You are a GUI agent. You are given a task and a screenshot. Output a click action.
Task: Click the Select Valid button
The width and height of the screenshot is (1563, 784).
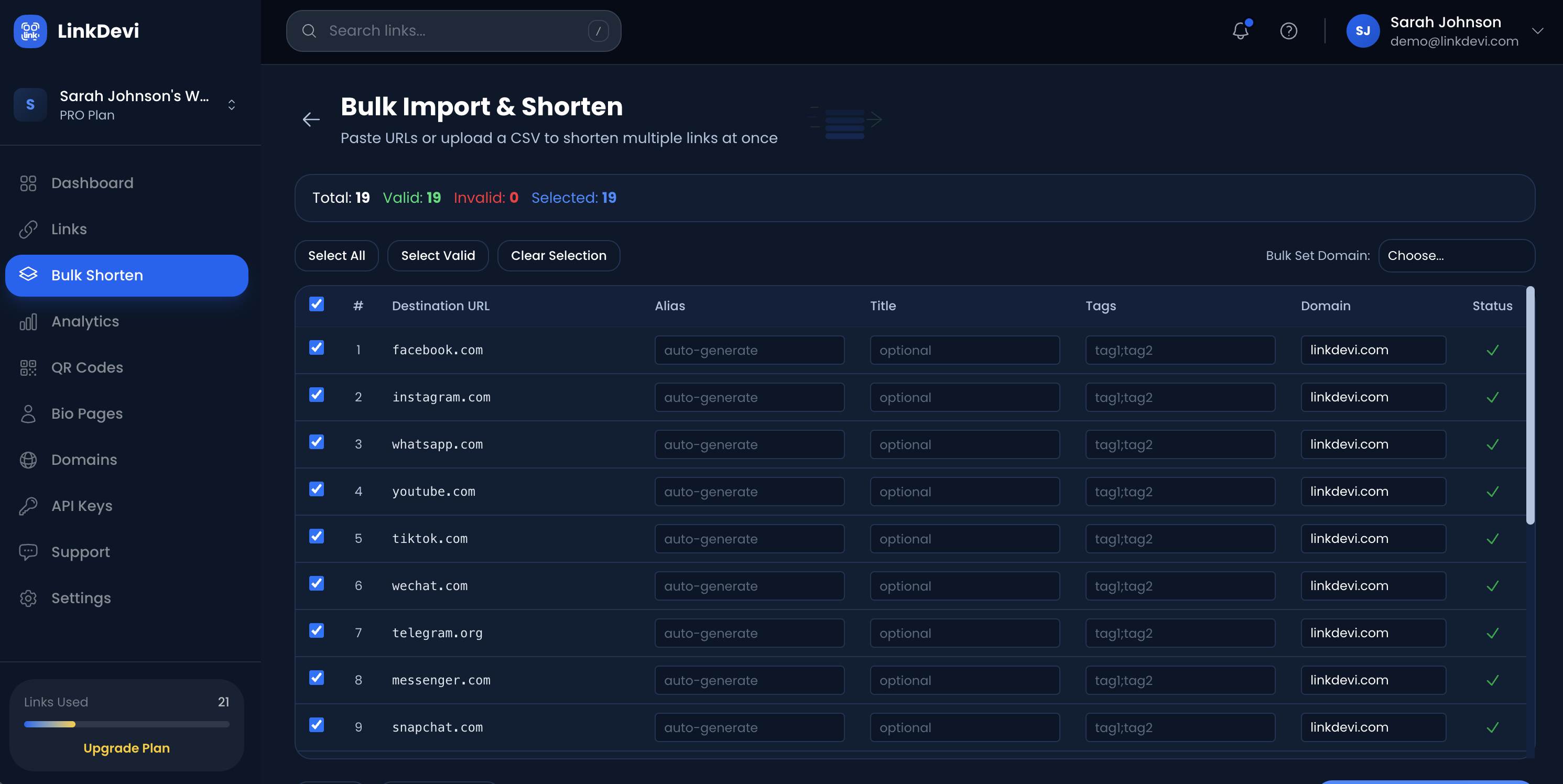pyautogui.click(x=438, y=255)
